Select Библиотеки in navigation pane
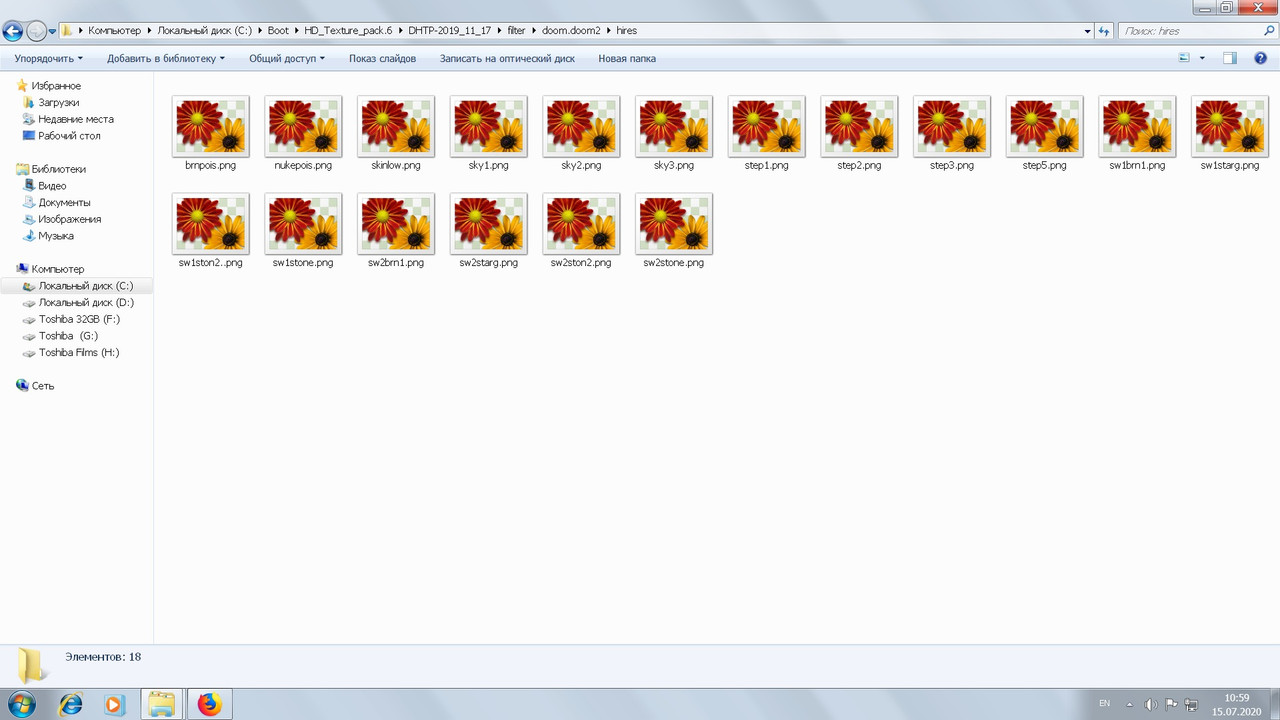This screenshot has width=1280, height=720. point(59,169)
